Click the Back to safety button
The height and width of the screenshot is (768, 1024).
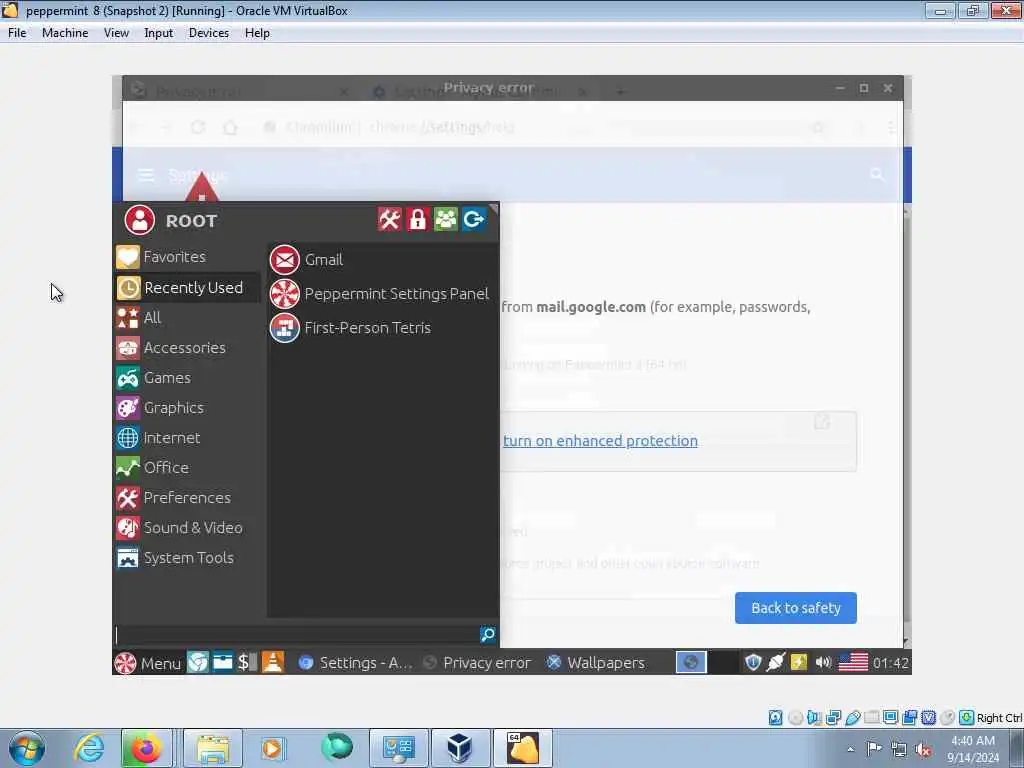(795, 608)
